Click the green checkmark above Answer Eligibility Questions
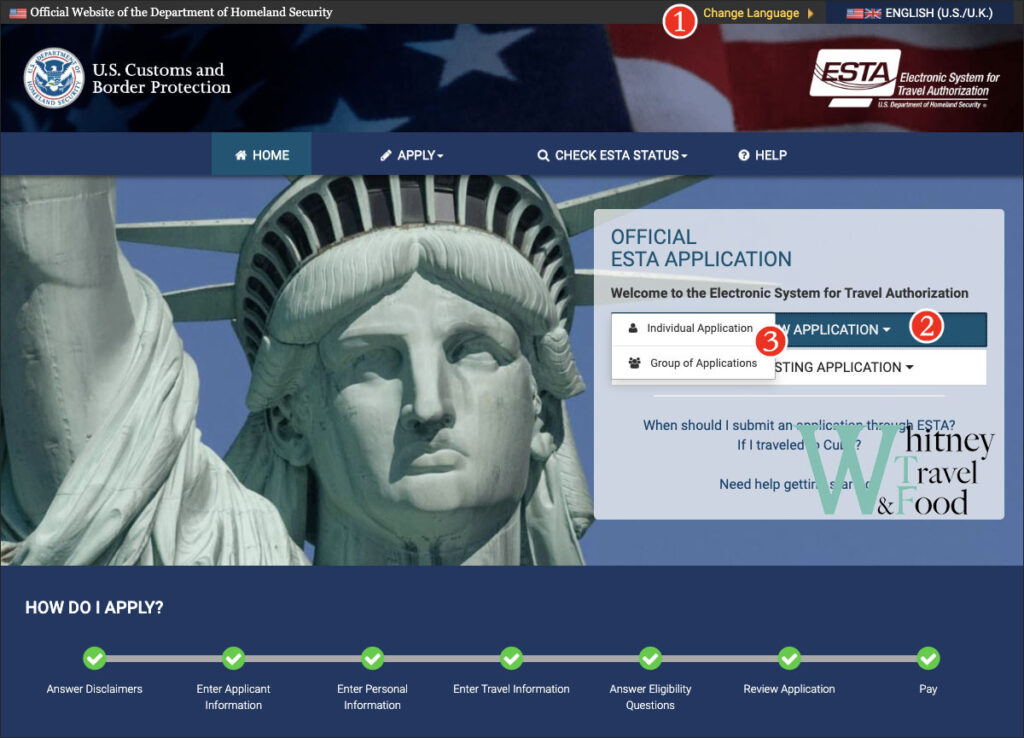The width and height of the screenshot is (1024, 738). pos(650,658)
